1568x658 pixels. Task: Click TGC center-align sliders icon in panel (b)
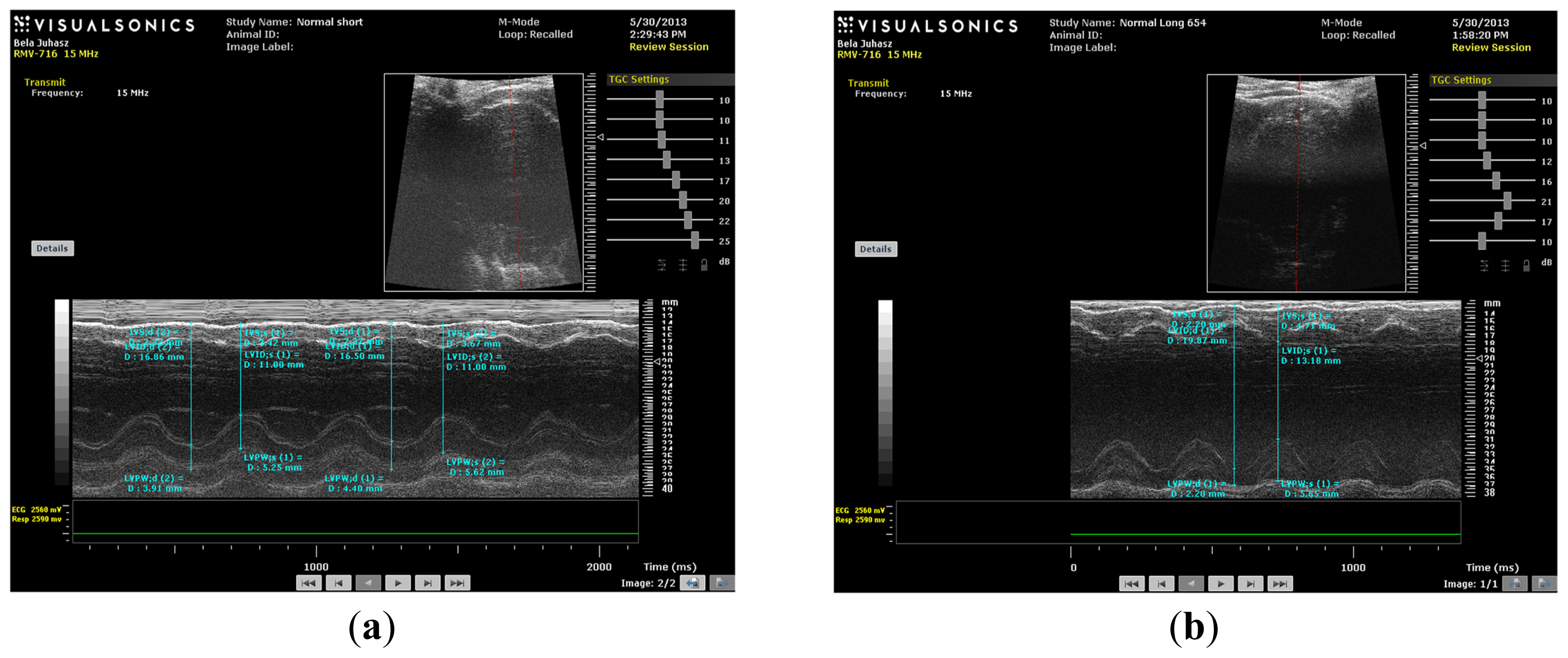(1505, 265)
